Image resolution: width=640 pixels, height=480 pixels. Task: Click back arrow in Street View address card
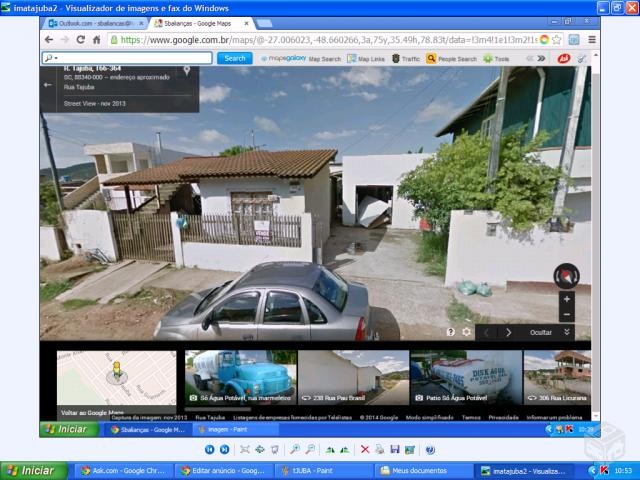coord(47,85)
